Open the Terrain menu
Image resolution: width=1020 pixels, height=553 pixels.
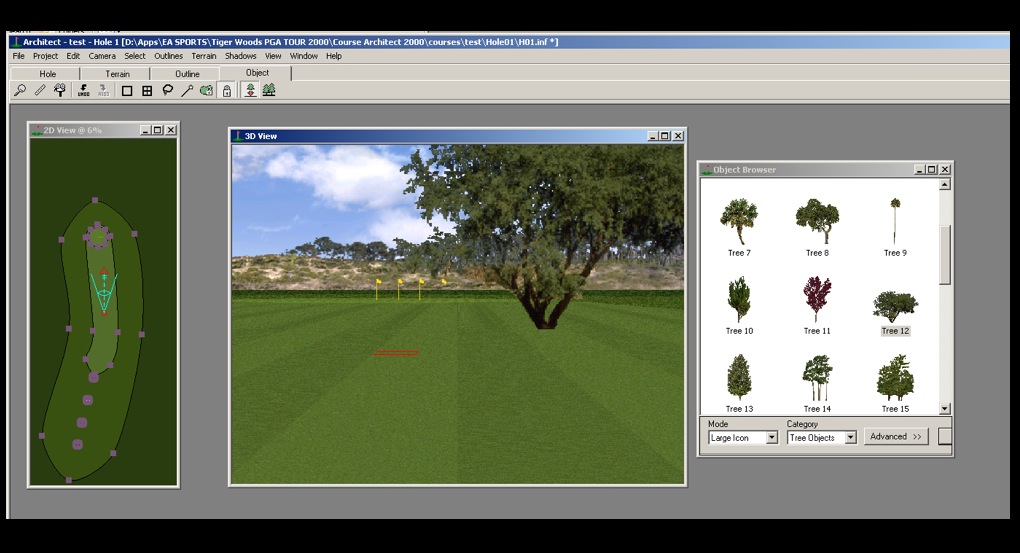(204, 56)
